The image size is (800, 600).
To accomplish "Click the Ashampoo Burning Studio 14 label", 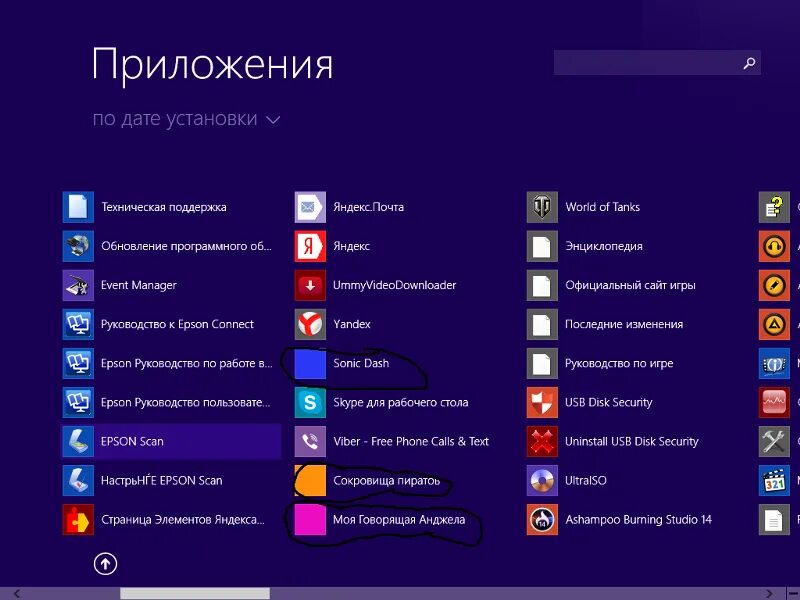I will [x=639, y=519].
